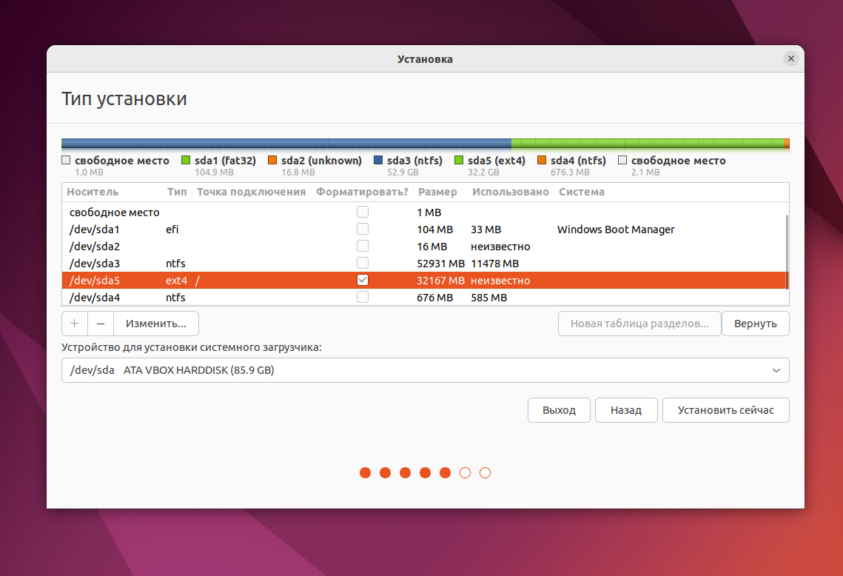Toggle the format checkbox for /dev/sda3
843x576 pixels.
pyautogui.click(x=363, y=263)
